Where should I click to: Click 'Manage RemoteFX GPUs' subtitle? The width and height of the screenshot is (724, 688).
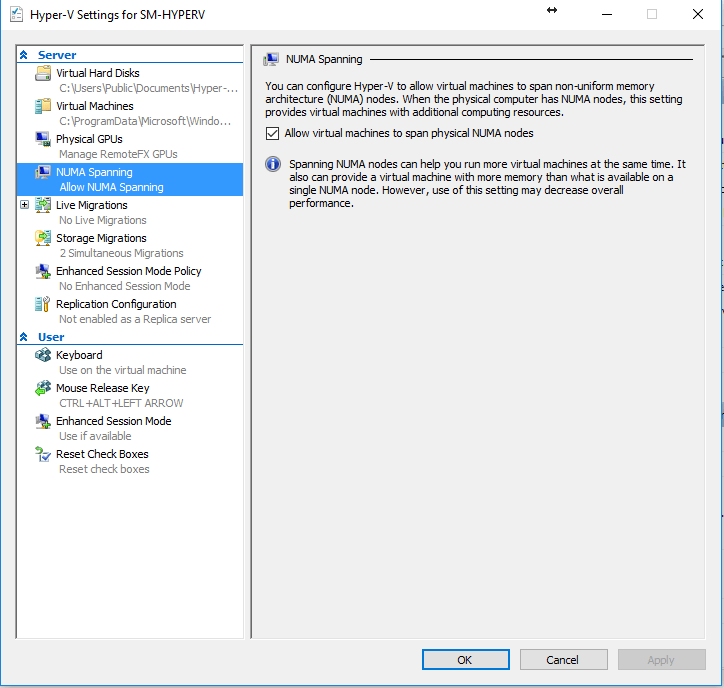[x=118, y=154]
